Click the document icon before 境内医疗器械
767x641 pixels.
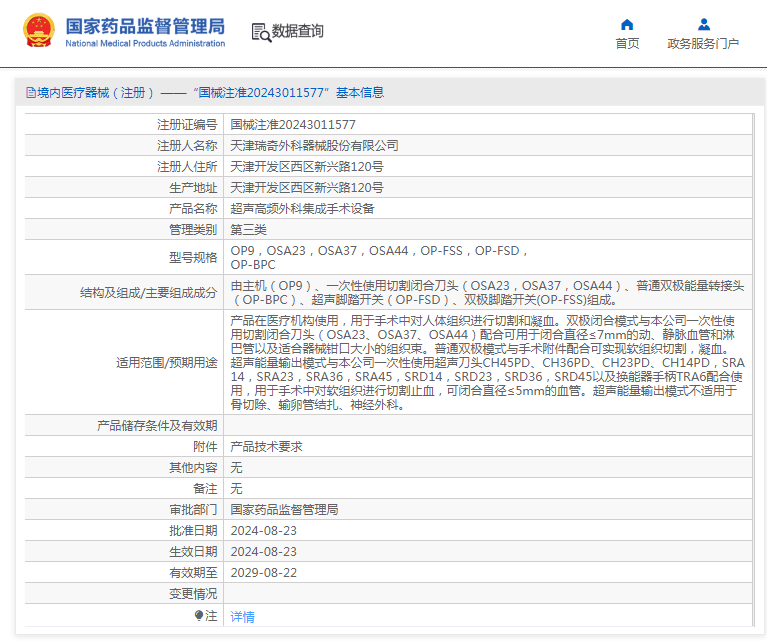[31, 92]
